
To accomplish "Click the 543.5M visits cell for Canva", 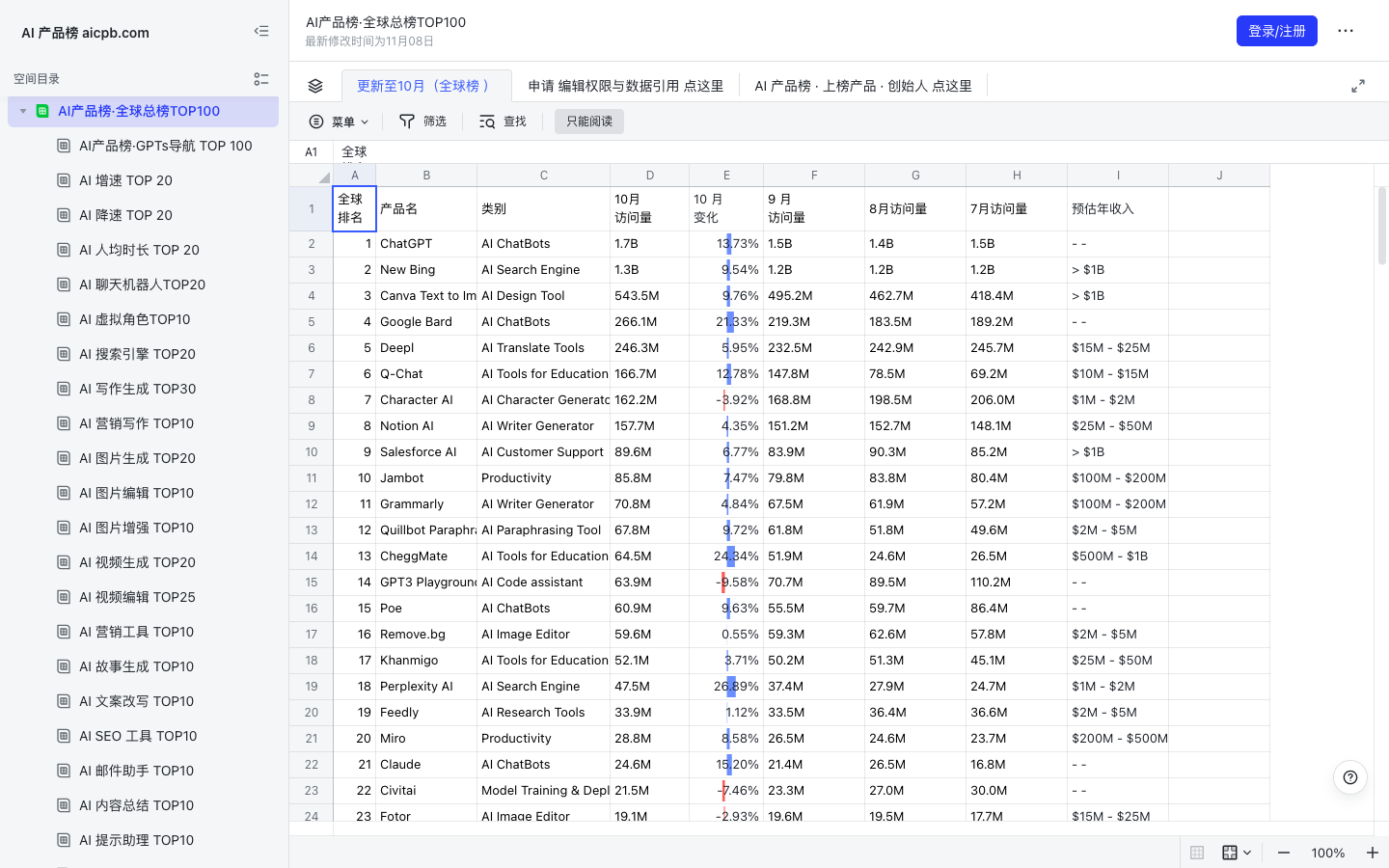I will 650,296.
